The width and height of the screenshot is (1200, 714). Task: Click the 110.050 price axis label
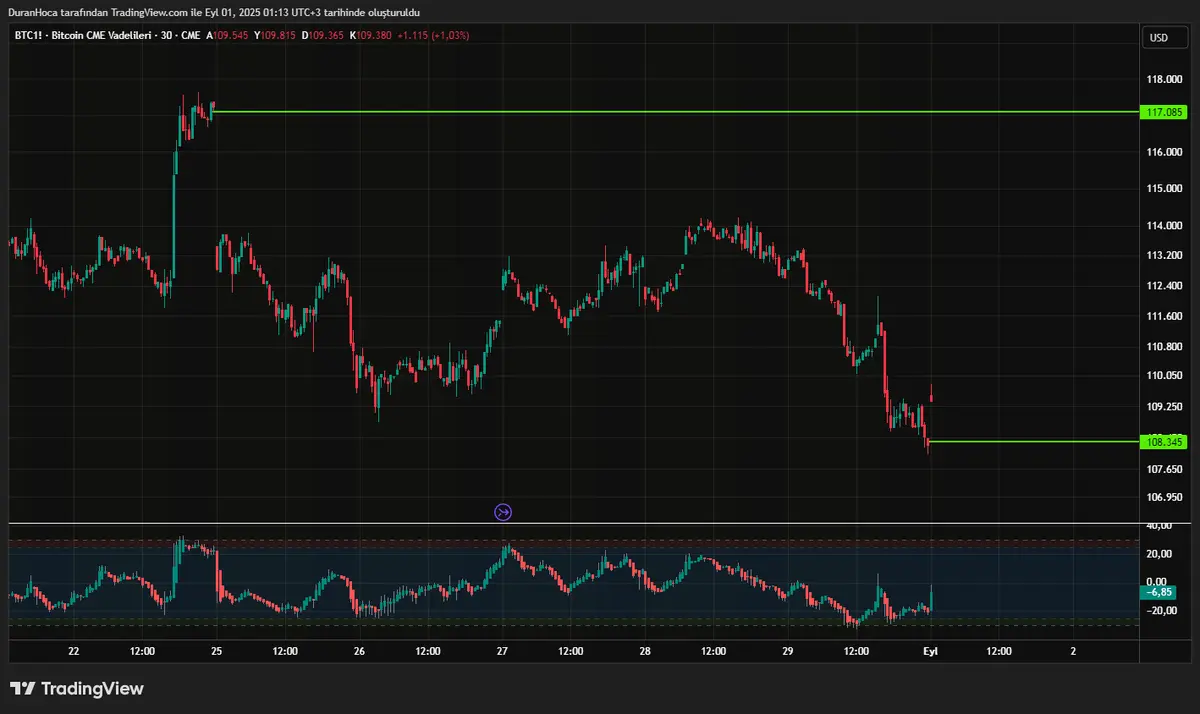click(x=1165, y=376)
